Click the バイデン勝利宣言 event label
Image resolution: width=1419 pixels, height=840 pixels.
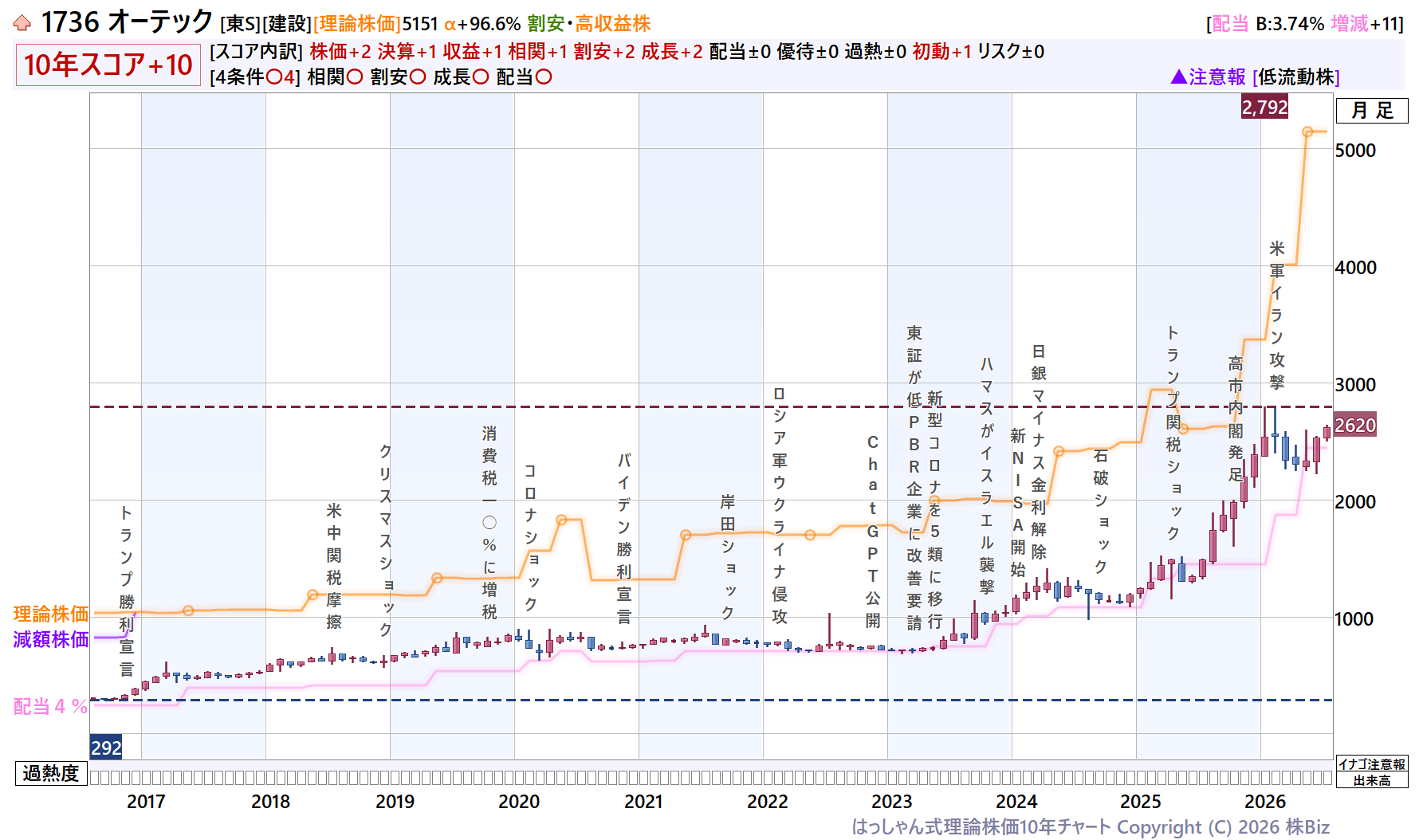coord(624,538)
